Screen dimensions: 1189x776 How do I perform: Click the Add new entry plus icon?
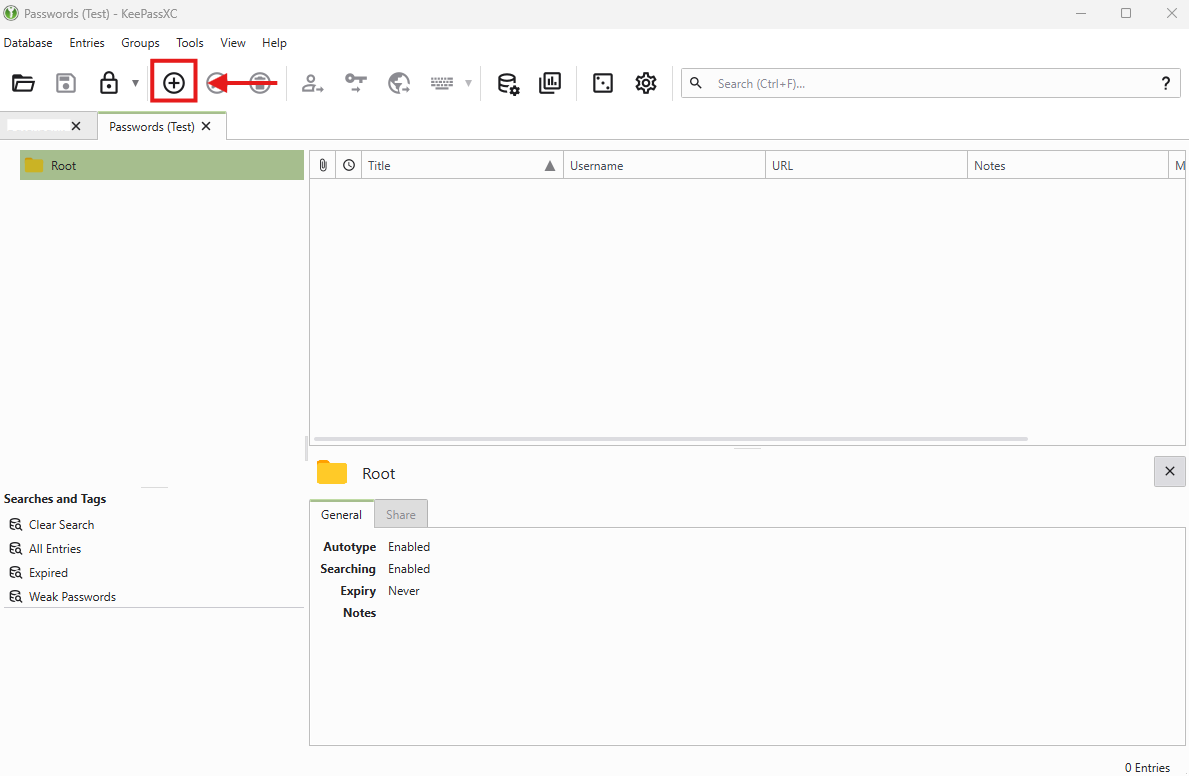point(174,83)
